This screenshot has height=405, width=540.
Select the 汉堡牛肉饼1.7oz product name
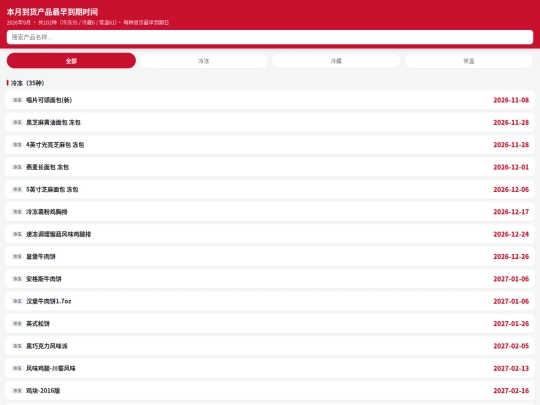click(49, 301)
